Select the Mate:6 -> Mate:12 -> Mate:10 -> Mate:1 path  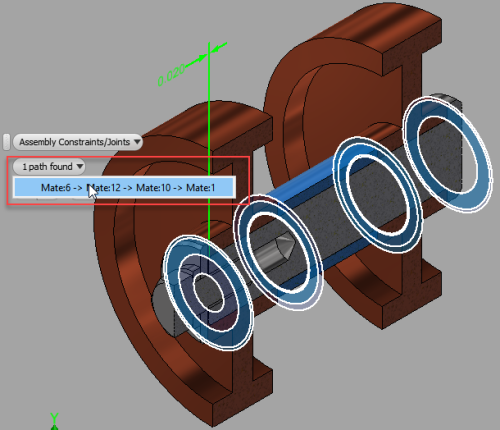point(124,188)
